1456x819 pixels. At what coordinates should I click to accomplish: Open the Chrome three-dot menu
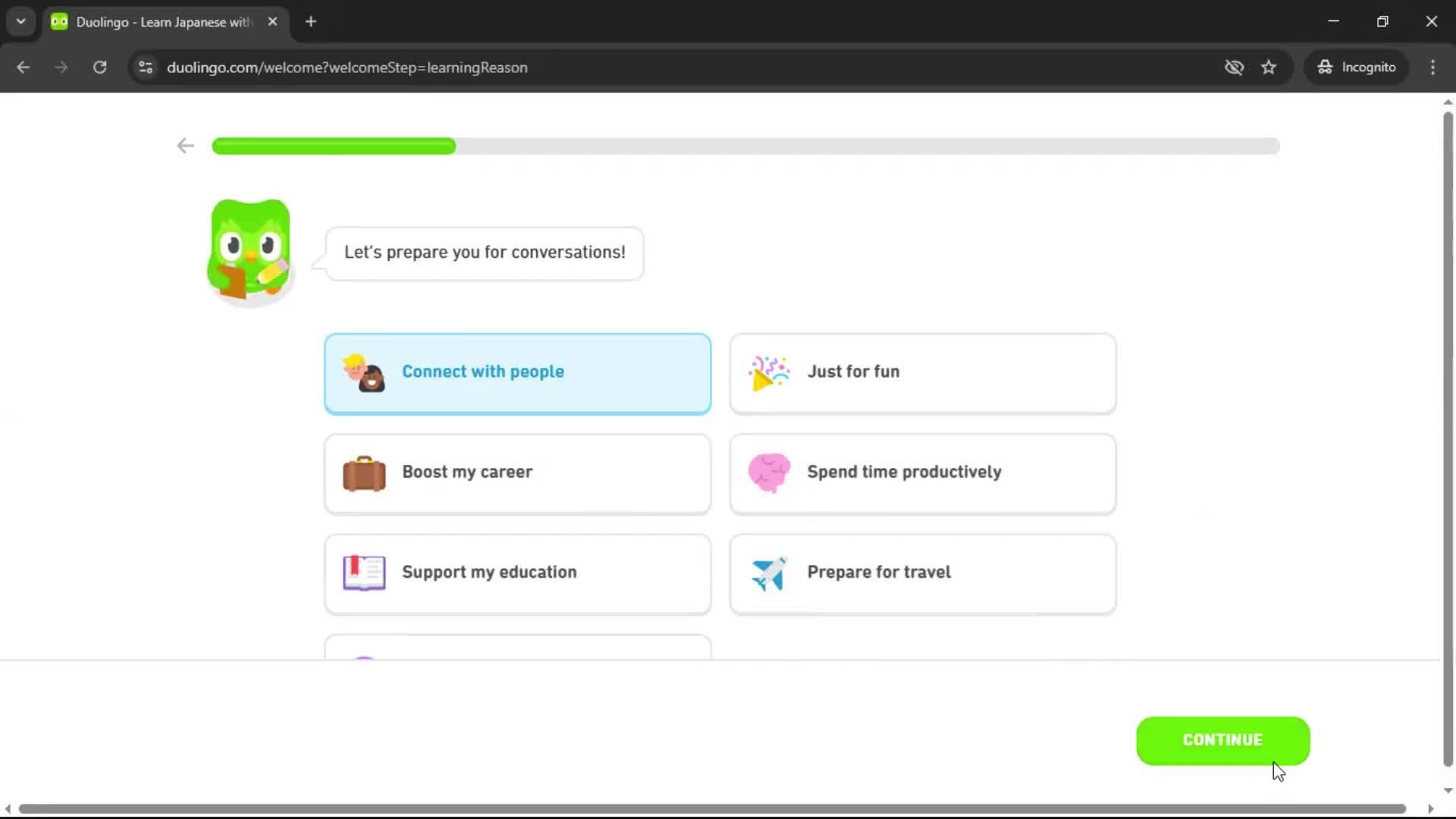pos(1432,67)
